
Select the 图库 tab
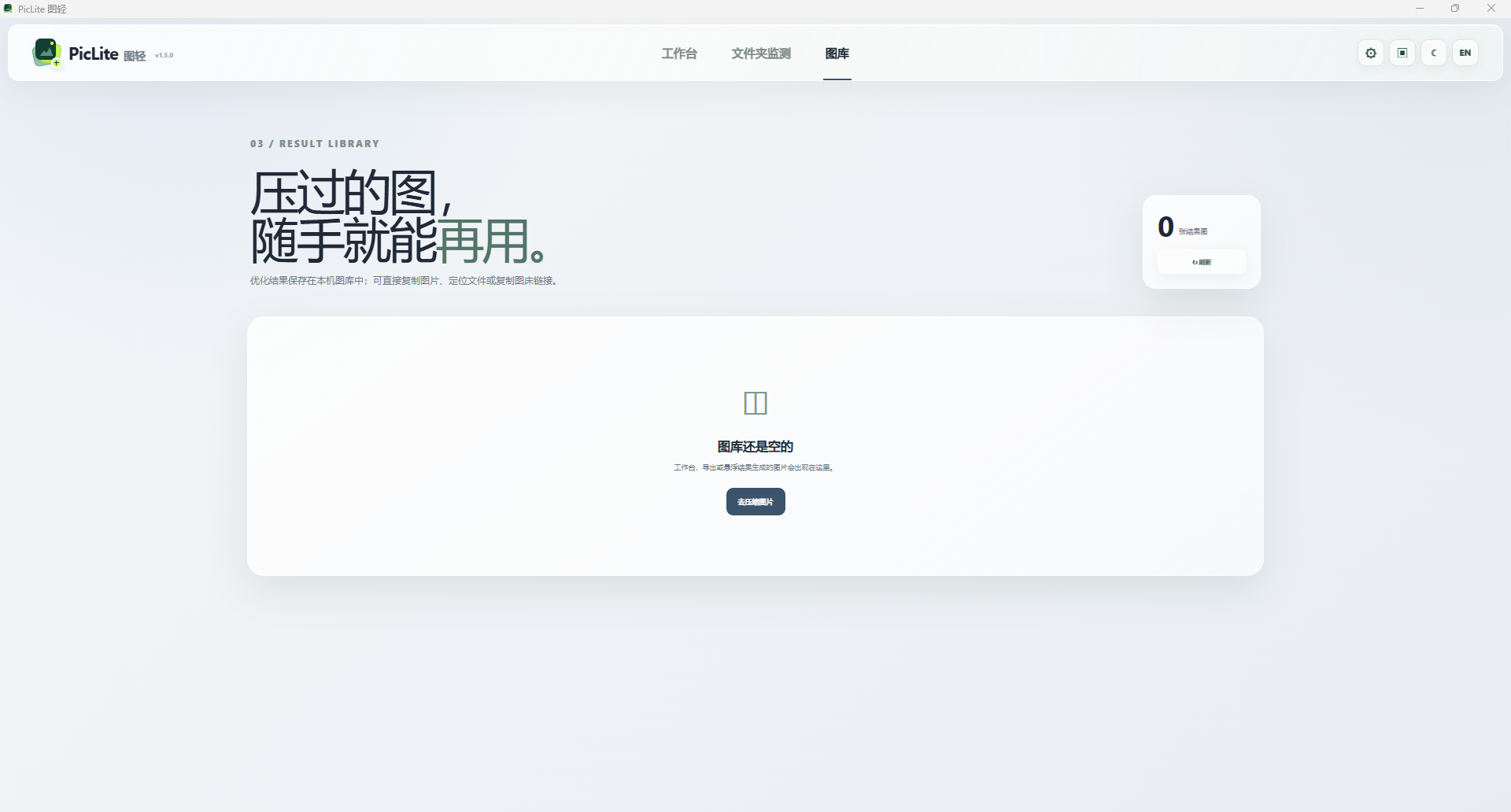pos(837,53)
